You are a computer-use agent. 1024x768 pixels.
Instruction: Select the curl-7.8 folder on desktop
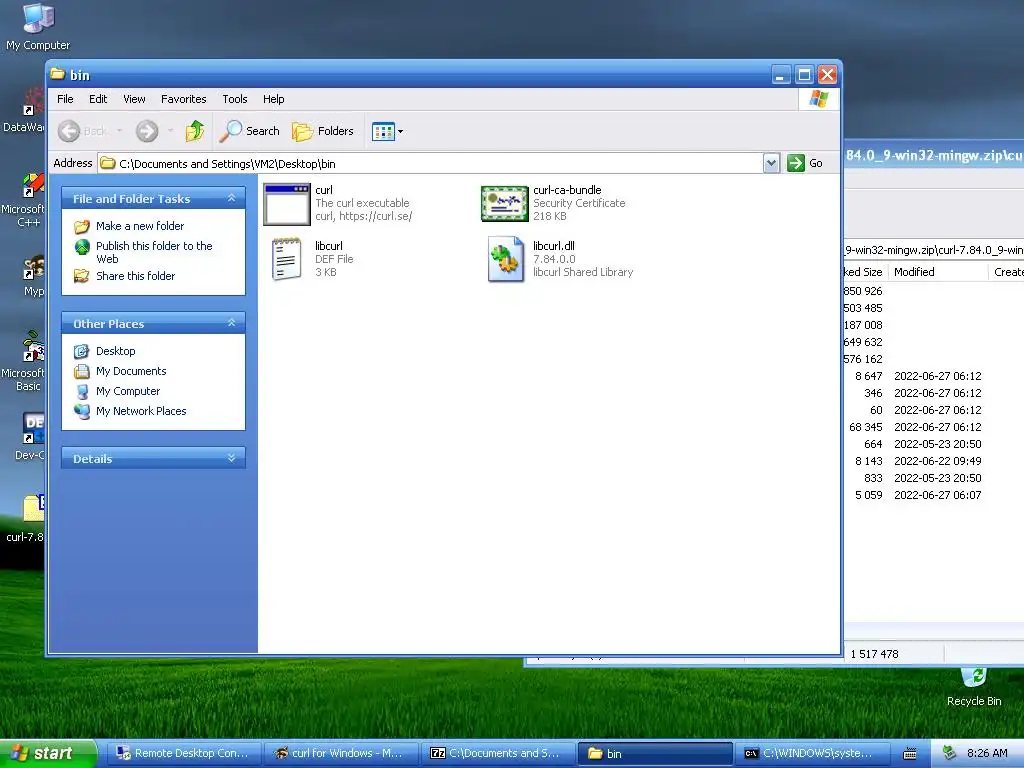(26, 519)
